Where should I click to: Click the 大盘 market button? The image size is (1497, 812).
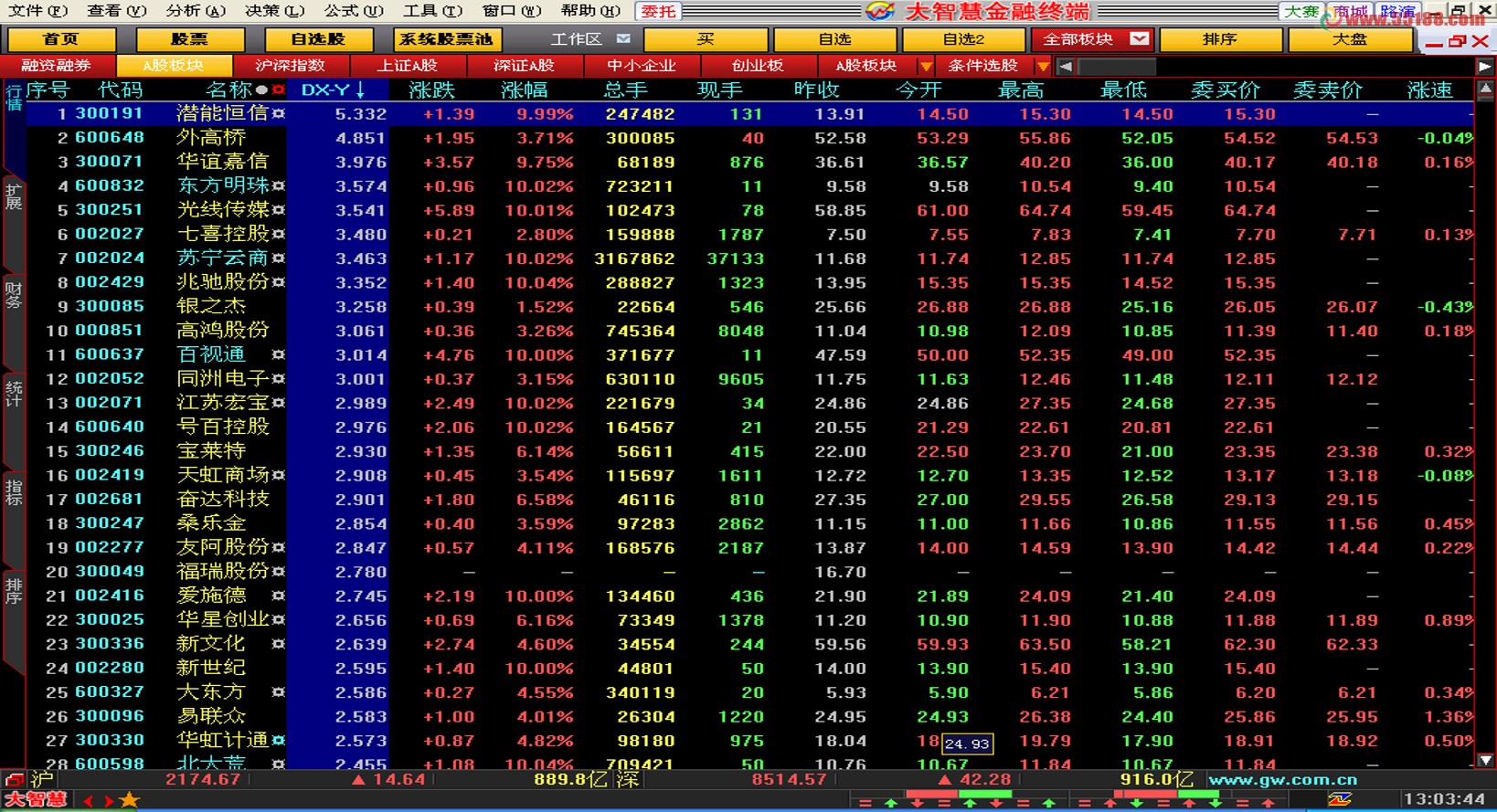pyautogui.click(x=1349, y=39)
